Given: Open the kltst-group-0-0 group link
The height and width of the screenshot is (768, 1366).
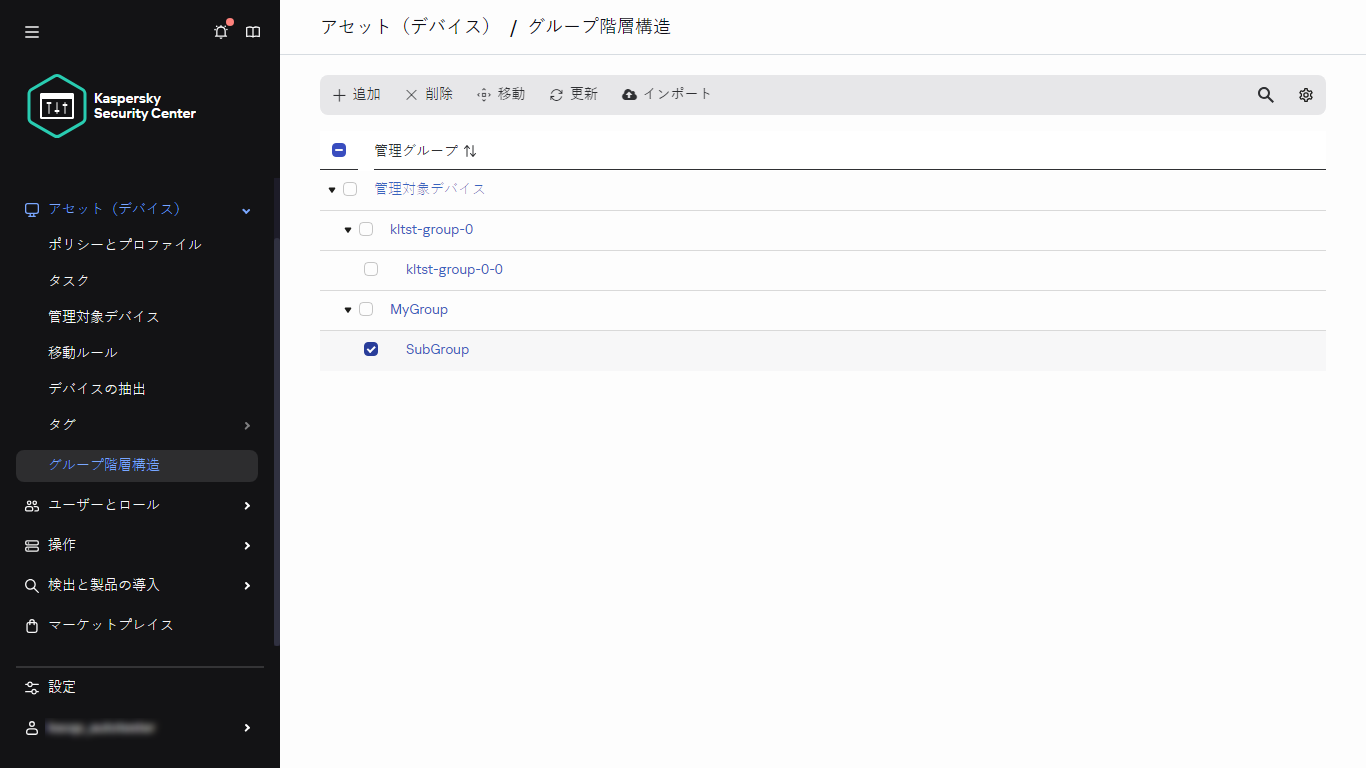Looking at the screenshot, I should [454, 269].
